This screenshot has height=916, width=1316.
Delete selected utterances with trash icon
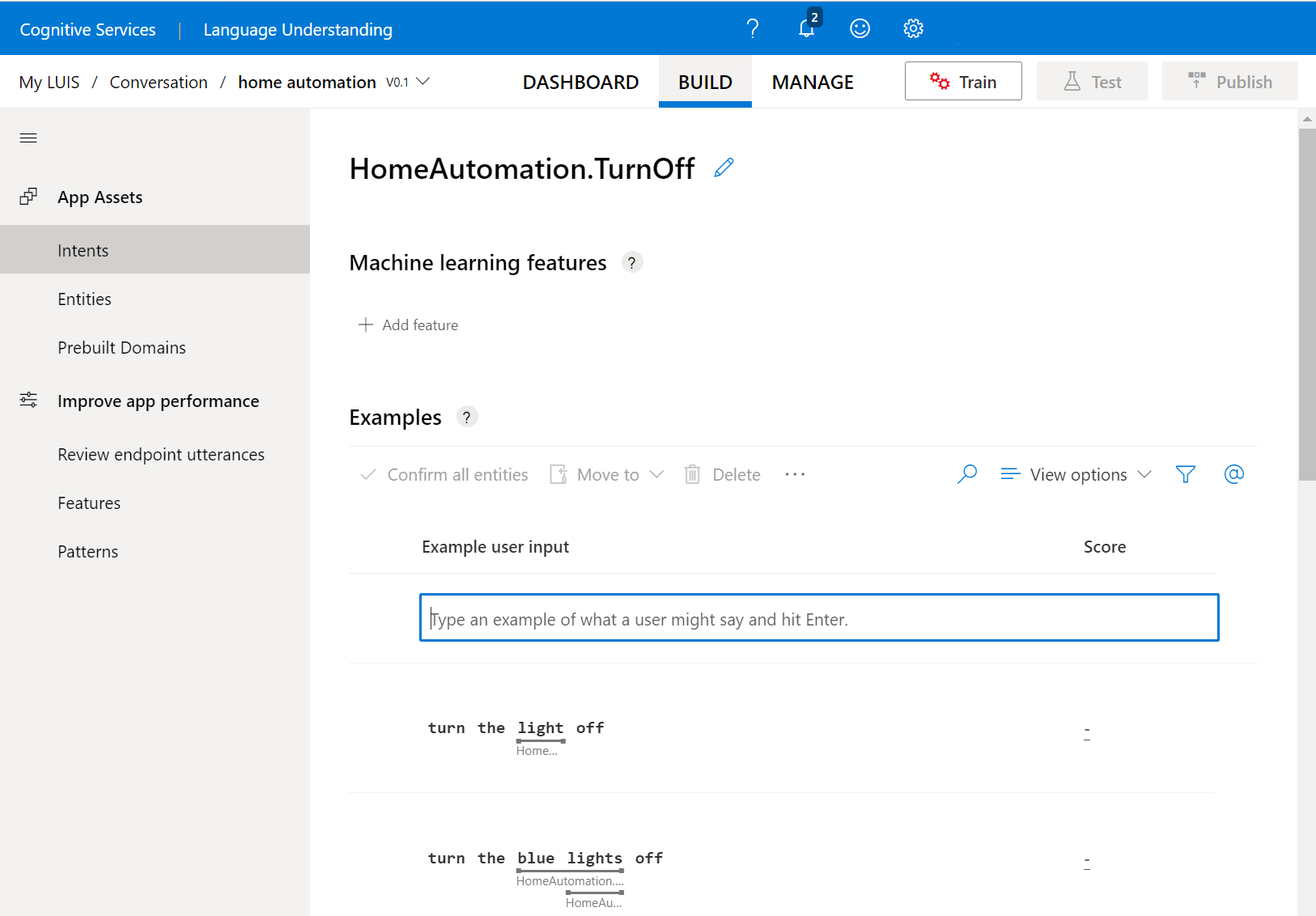721,474
